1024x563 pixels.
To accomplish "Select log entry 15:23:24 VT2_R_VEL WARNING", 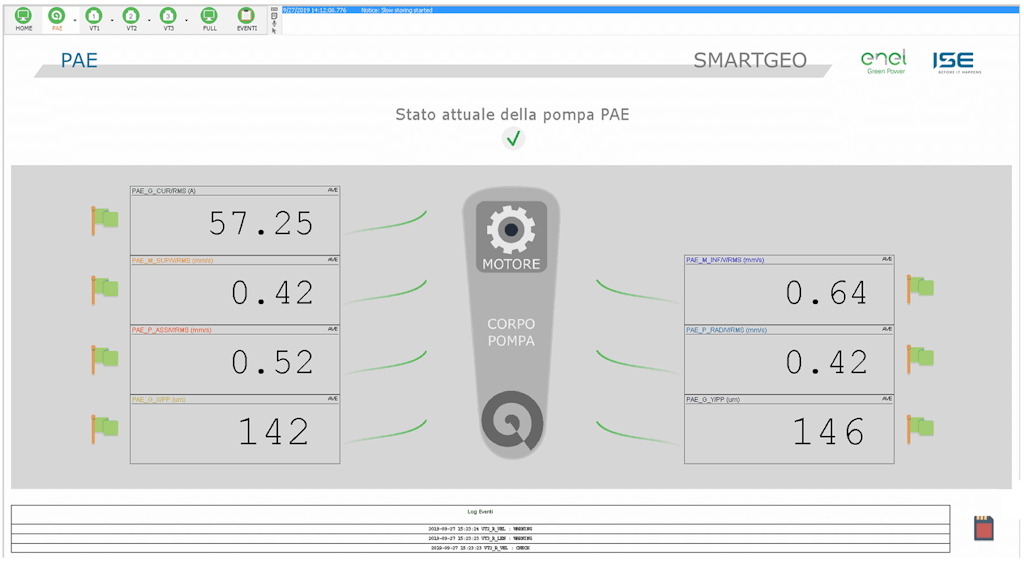I will [x=481, y=529].
